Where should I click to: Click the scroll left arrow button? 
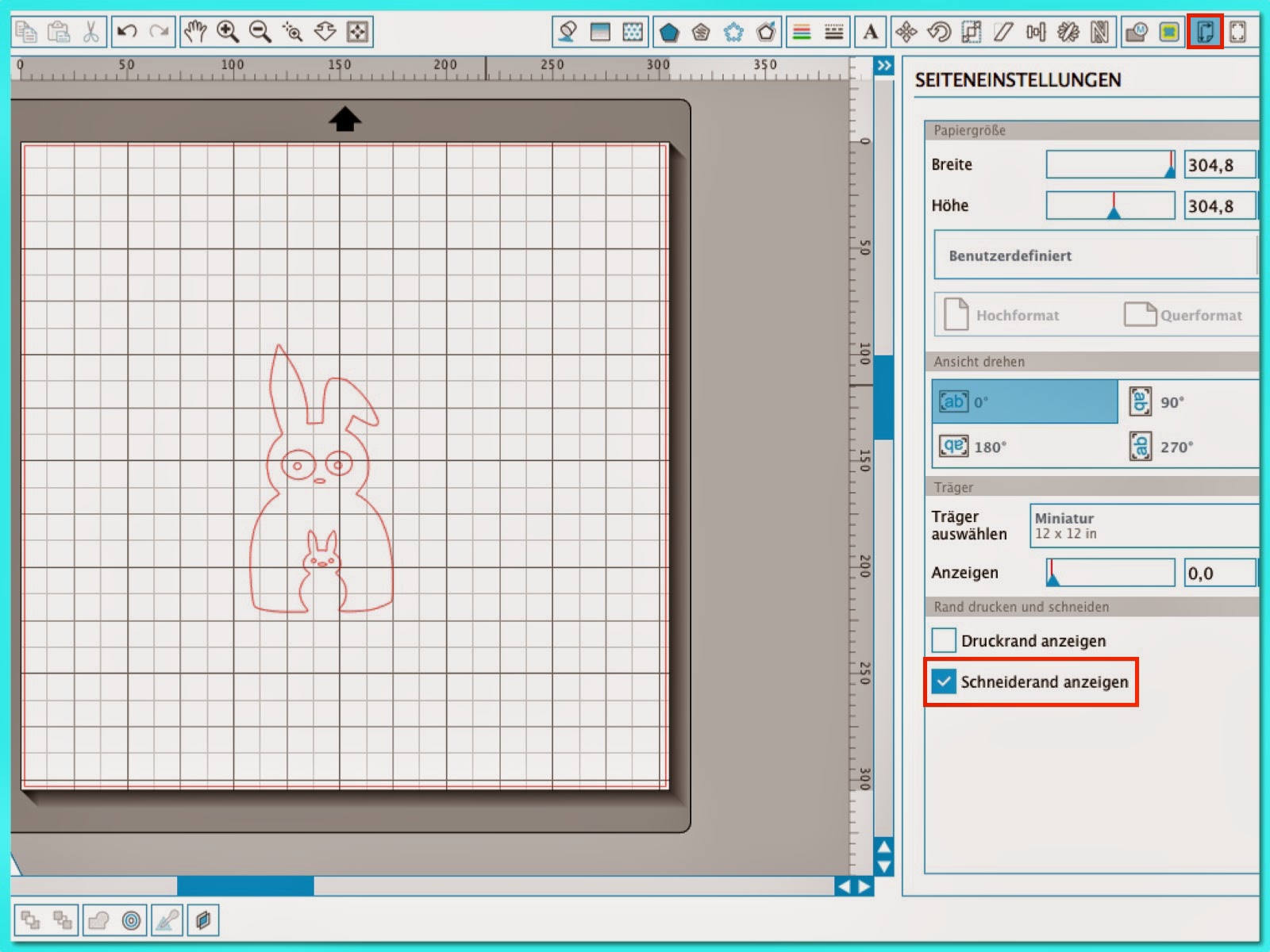(844, 886)
